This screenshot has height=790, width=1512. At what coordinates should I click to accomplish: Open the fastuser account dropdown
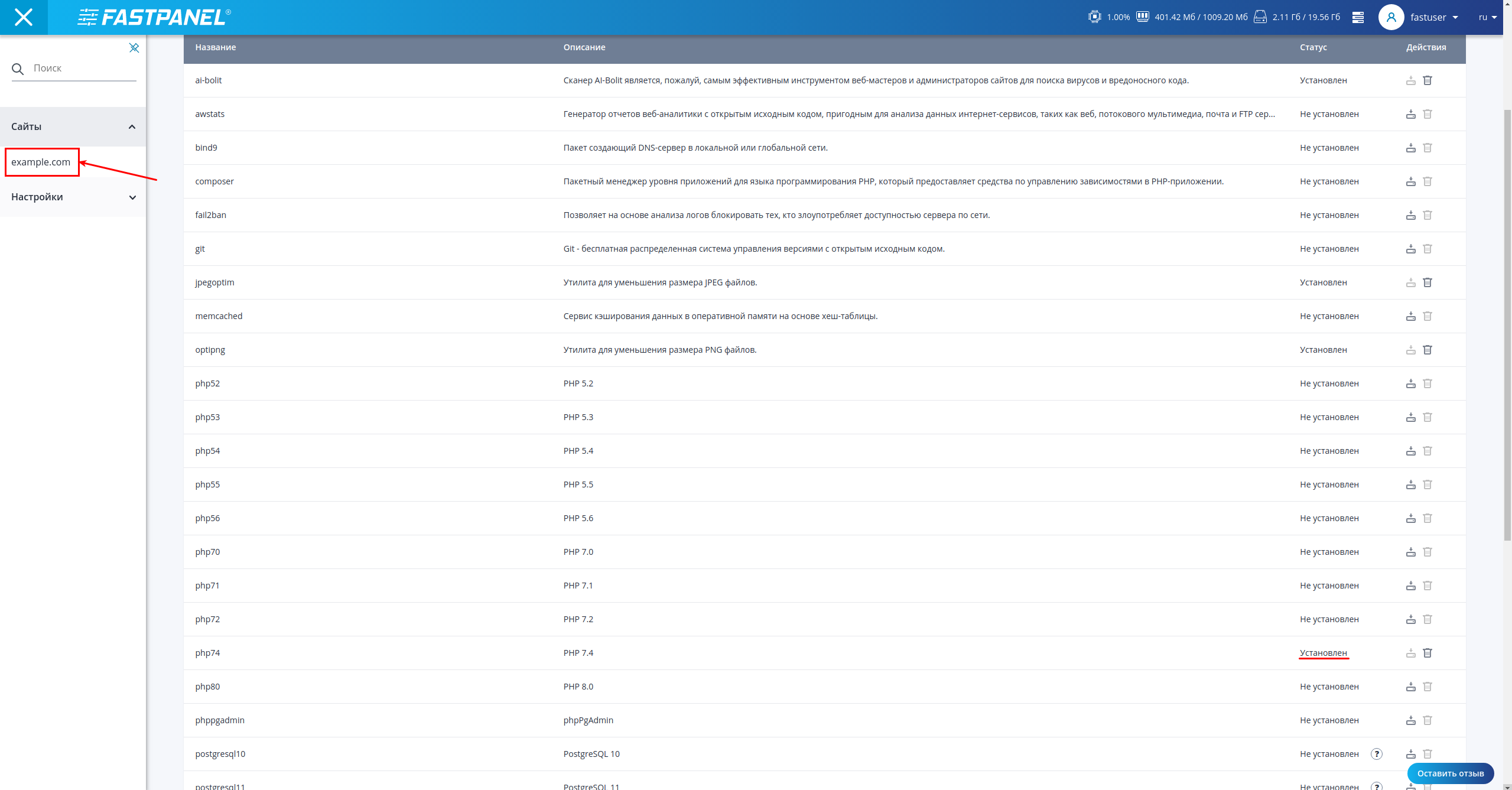point(1433,17)
